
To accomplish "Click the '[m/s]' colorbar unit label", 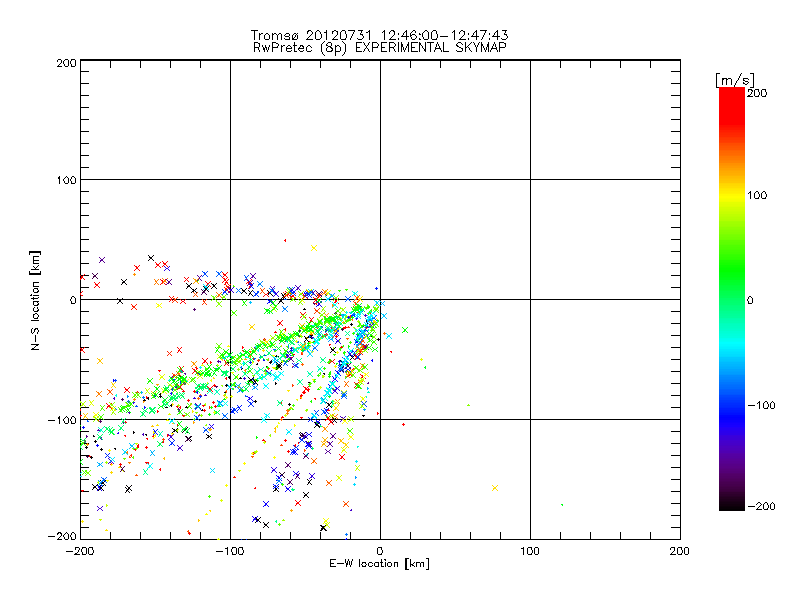I will pyautogui.click(x=735, y=80).
